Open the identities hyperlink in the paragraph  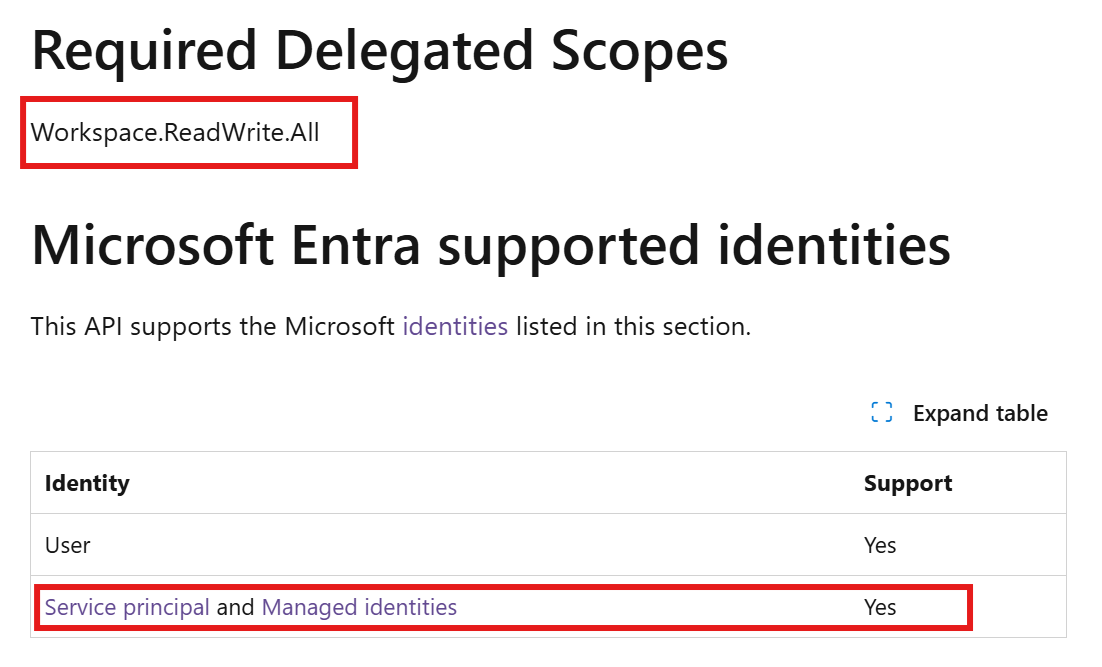455,326
